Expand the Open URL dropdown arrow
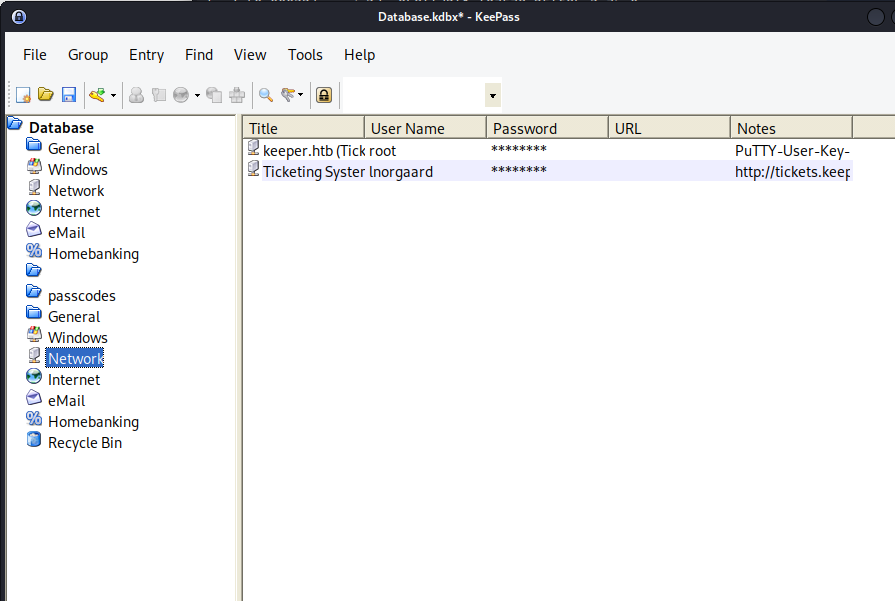 tap(197, 95)
